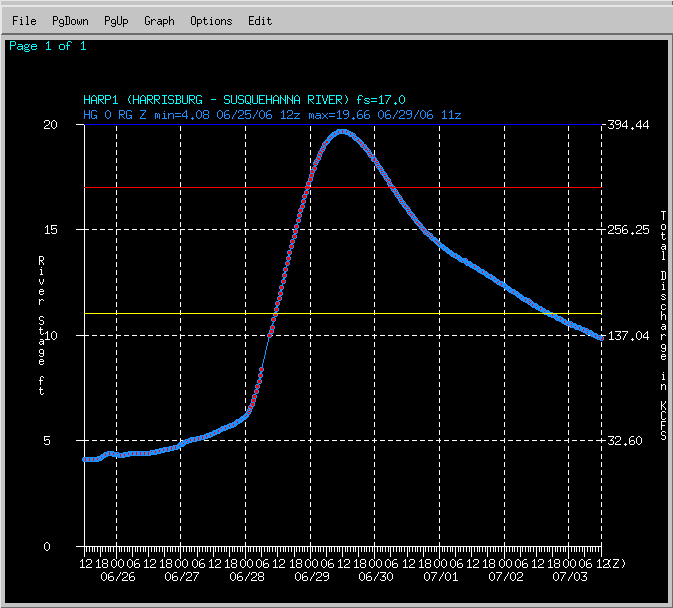Click the min/max stage summary line
673x608 pixels.
pyautogui.click(x=272, y=115)
